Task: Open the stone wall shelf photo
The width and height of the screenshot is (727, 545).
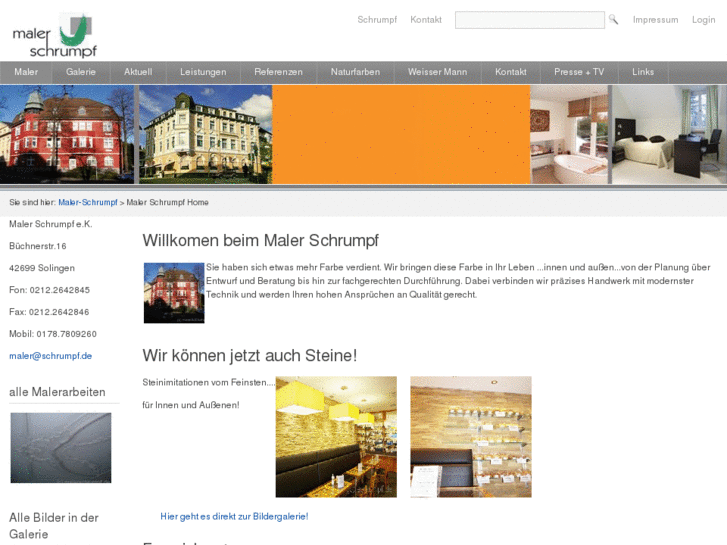Action: click(471, 436)
